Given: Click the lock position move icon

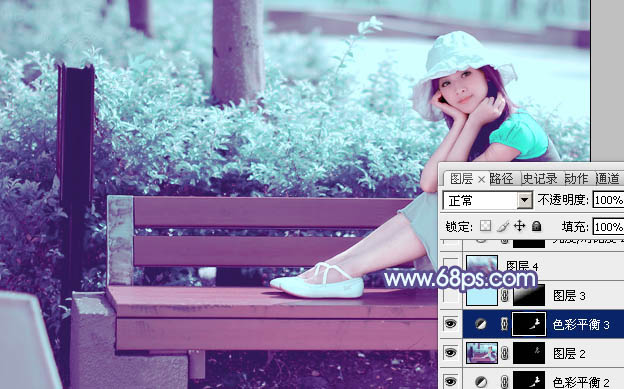Looking at the screenshot, I should coord(520,226).
